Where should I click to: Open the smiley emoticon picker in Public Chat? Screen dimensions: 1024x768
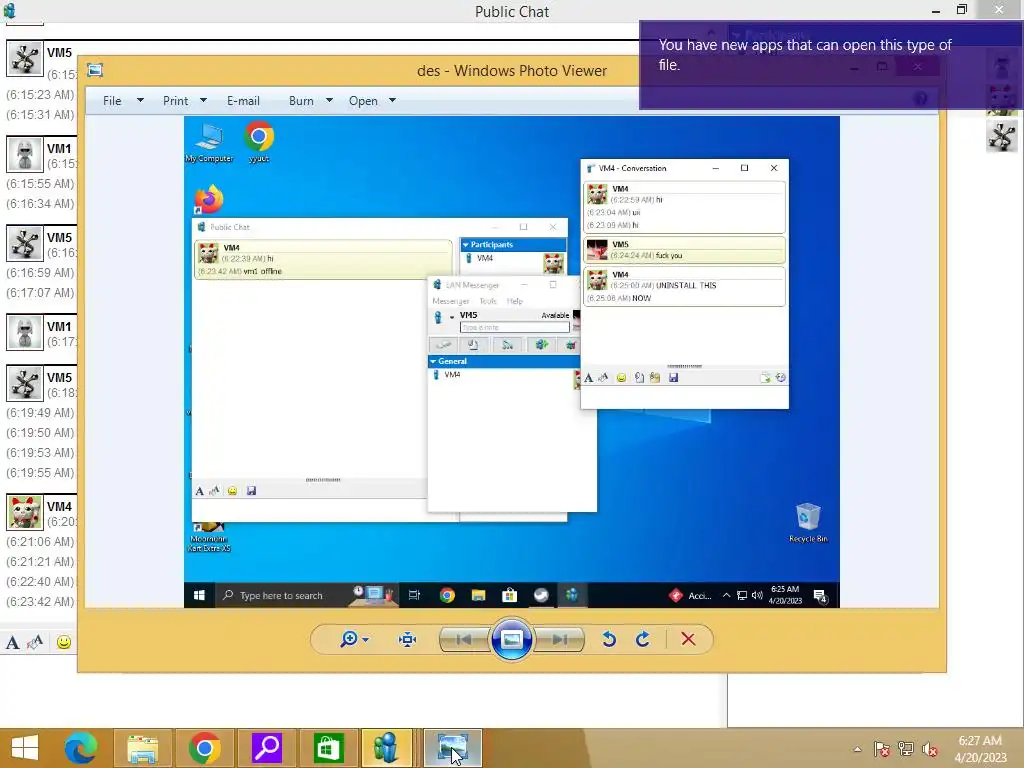click(x=63, y=643)
